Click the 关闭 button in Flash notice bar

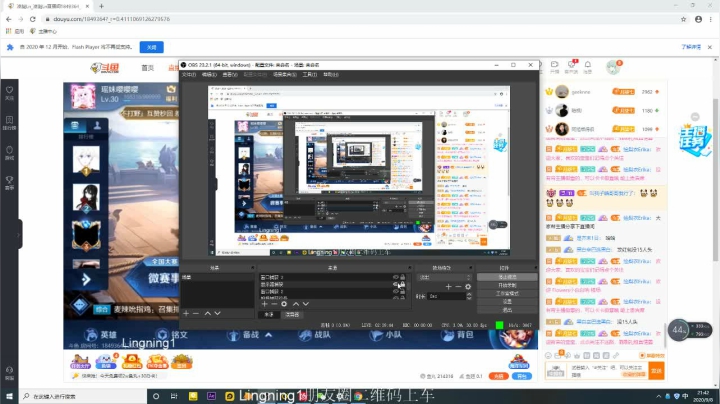coord(152,47)
